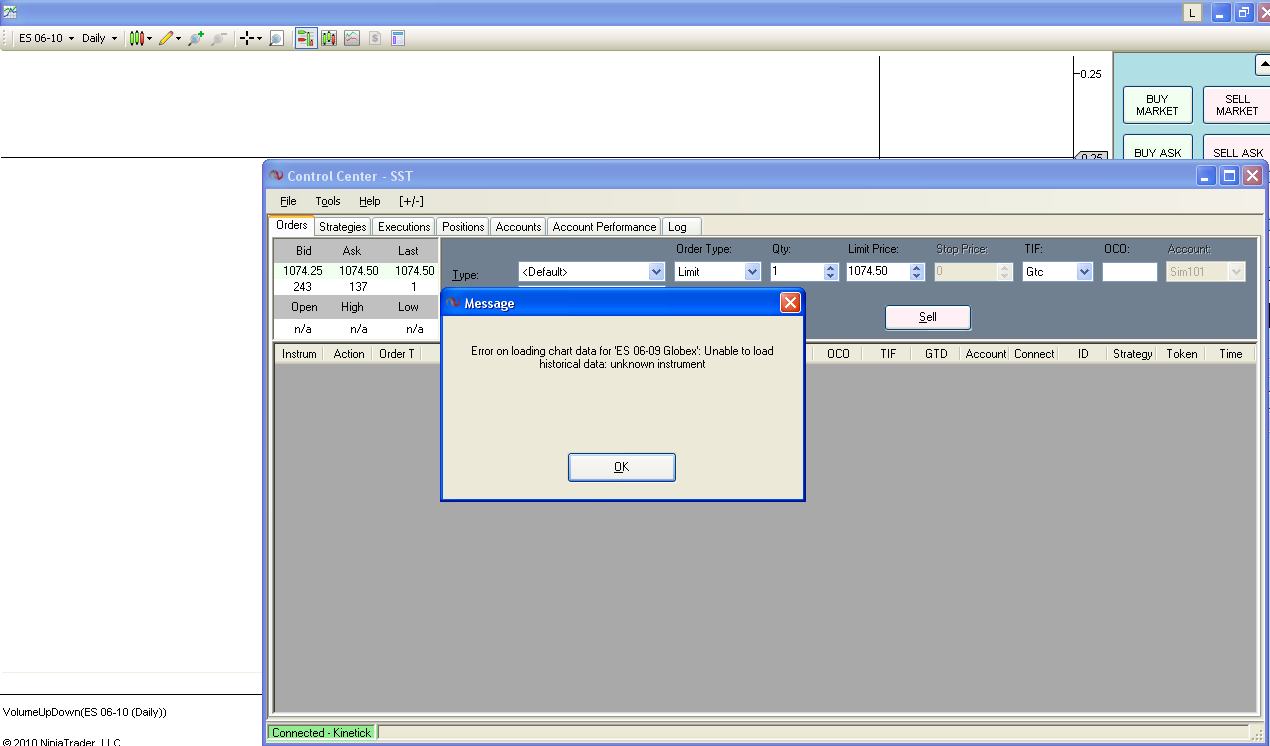Click the chart window icon at the top-left
The image size is (1270, 746).
(8, 12)
